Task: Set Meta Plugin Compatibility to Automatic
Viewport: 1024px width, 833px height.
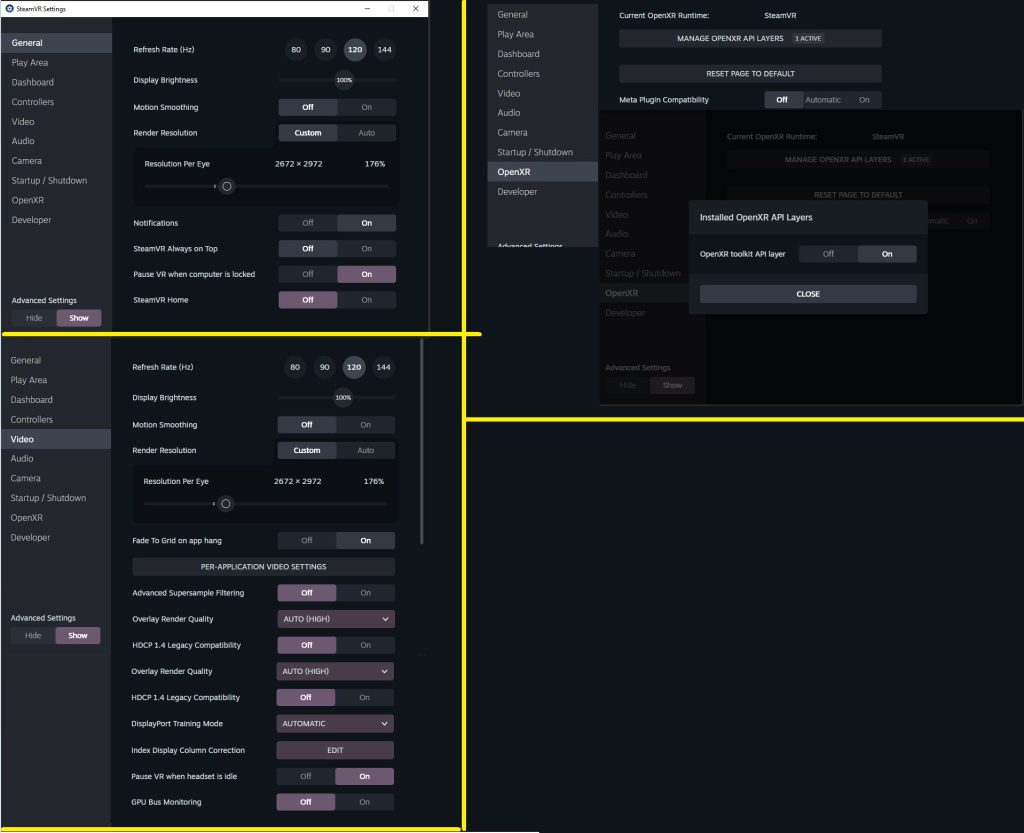Action: pos(823,100)
